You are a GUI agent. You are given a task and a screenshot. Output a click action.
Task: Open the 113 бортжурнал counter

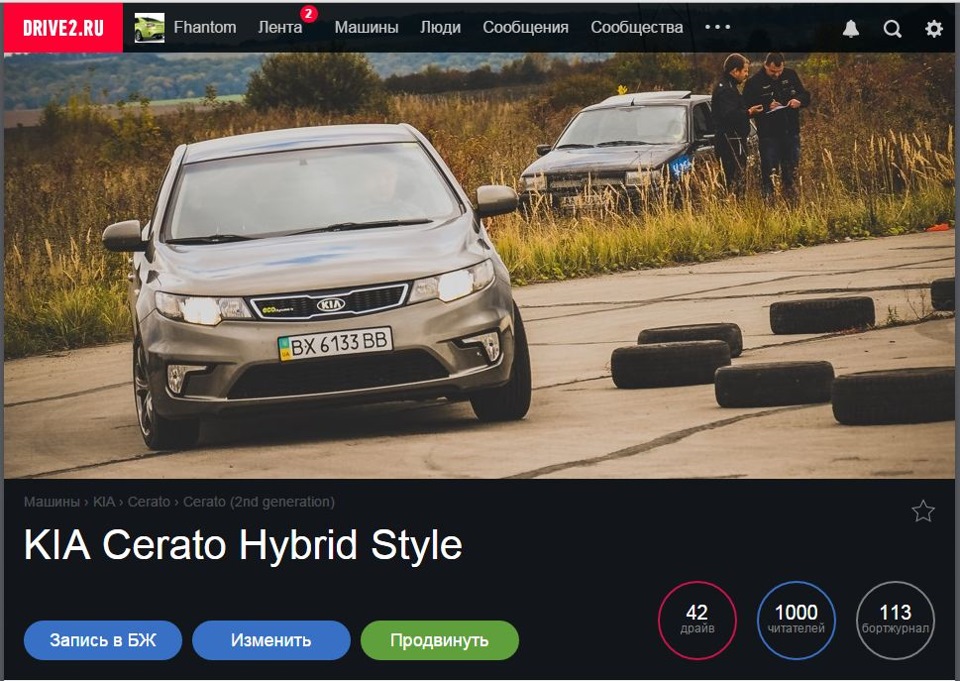[x=895, y=620]
